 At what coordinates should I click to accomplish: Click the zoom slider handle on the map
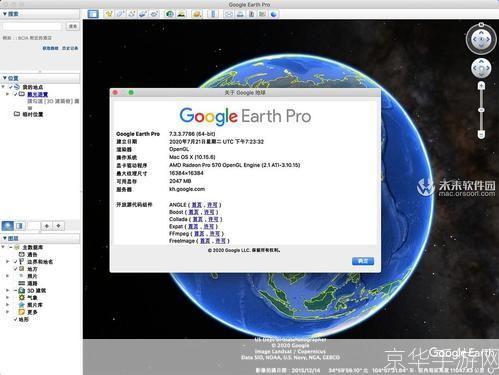coord(481,110)
